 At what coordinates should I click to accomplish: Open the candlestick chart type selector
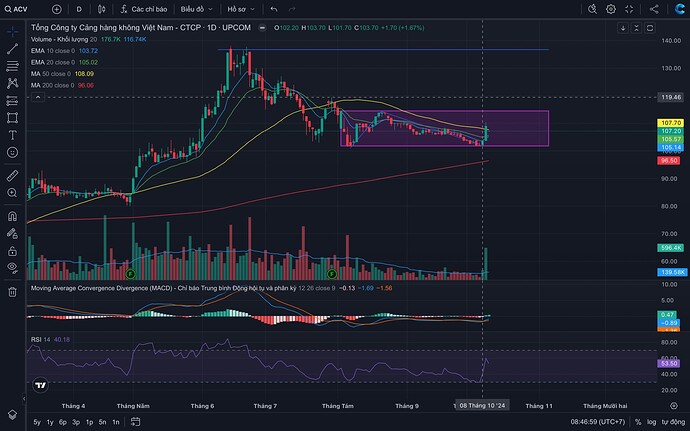pos(102,9)
